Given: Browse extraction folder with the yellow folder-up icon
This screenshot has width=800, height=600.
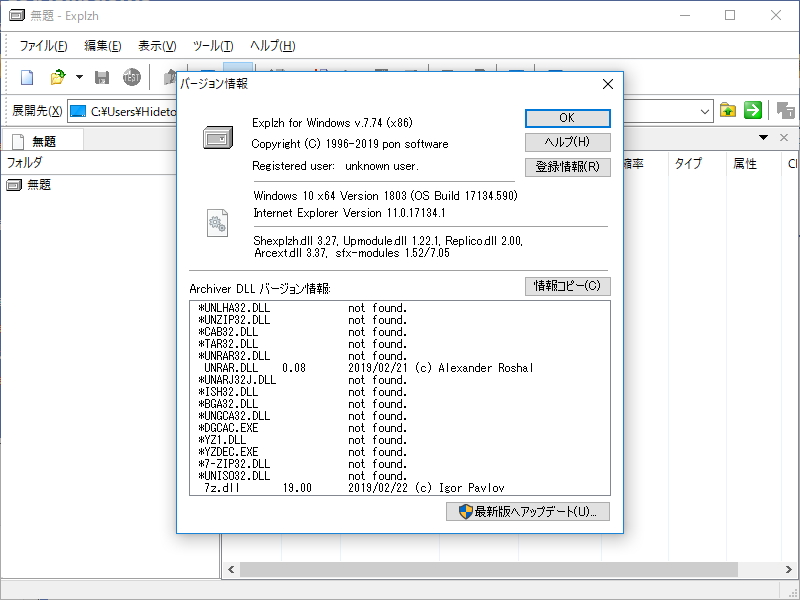Looking at the screenshot, I should click(728, 111).
